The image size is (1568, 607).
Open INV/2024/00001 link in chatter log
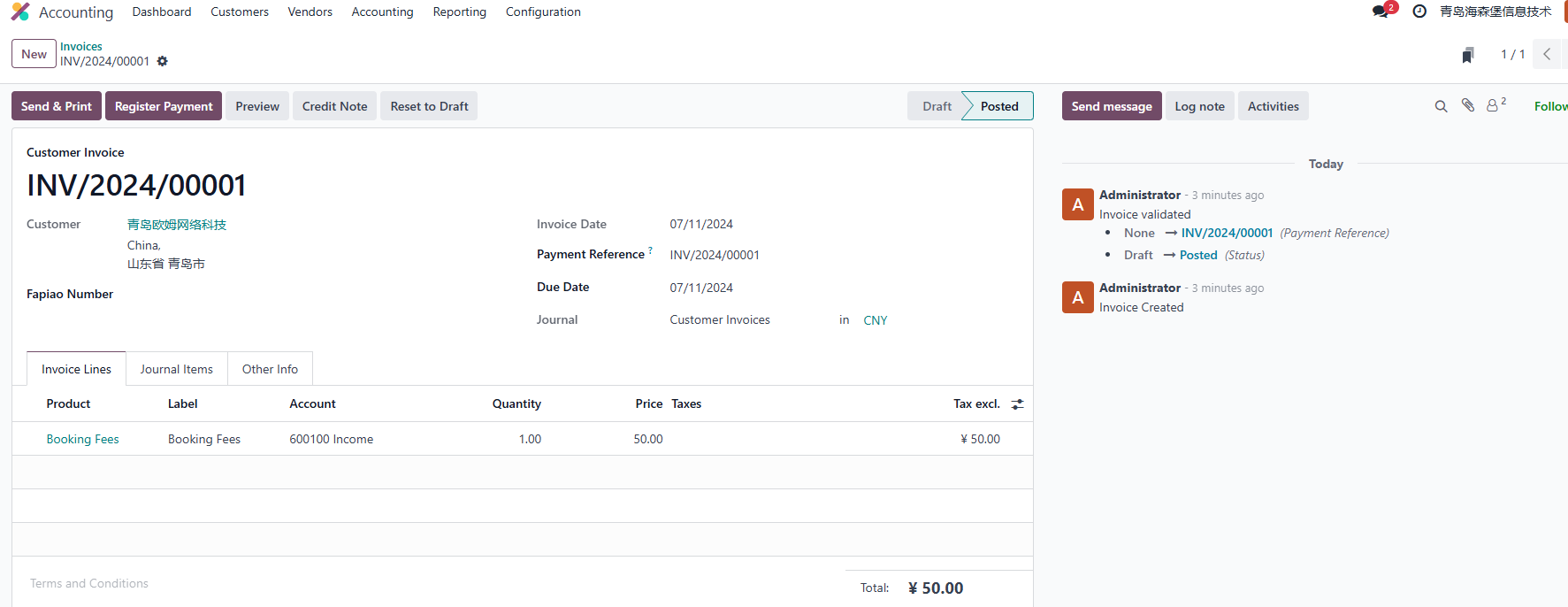1227,233
